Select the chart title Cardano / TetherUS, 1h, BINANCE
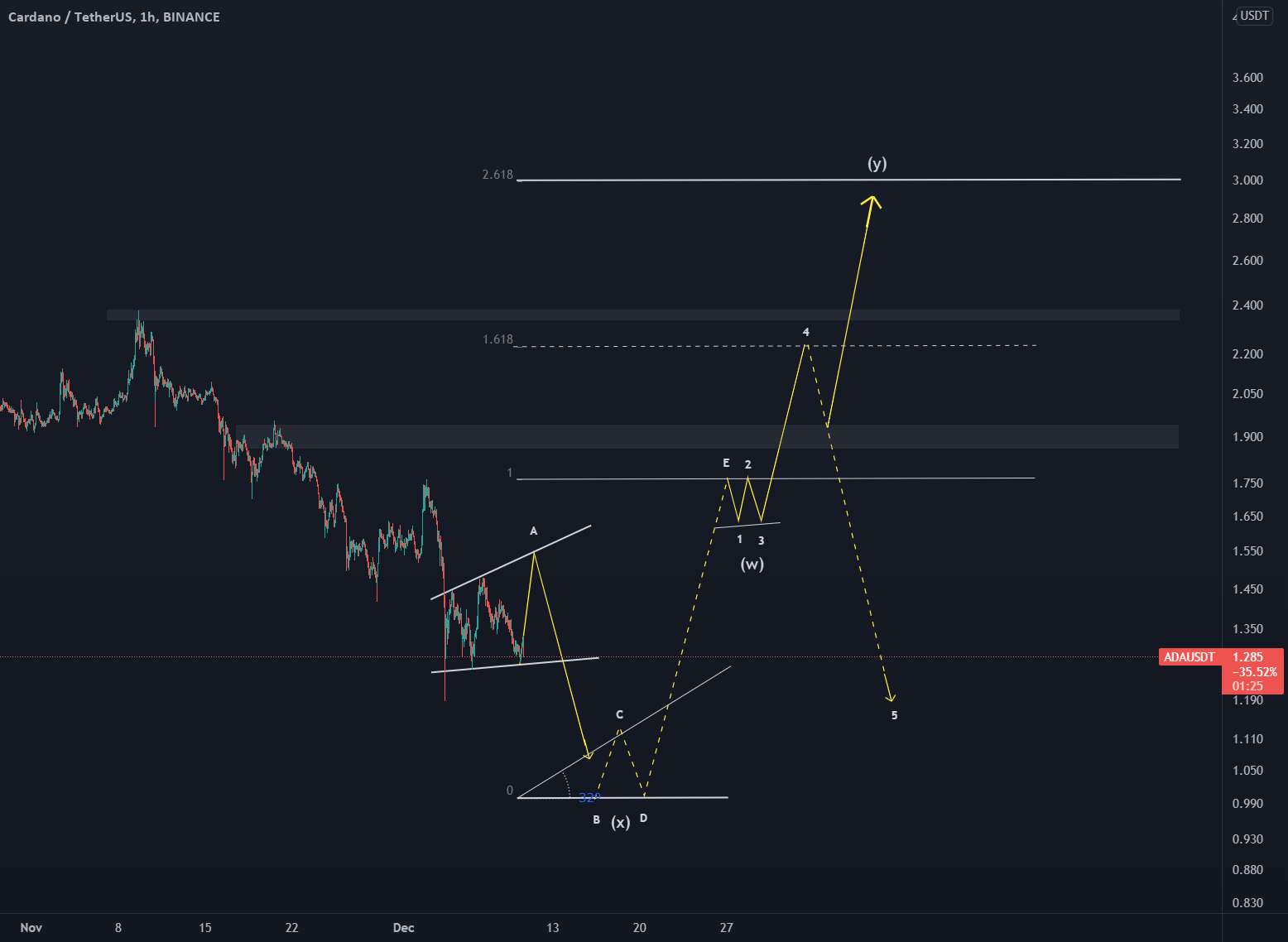The image size is (1288, 942). click(113, 17)
